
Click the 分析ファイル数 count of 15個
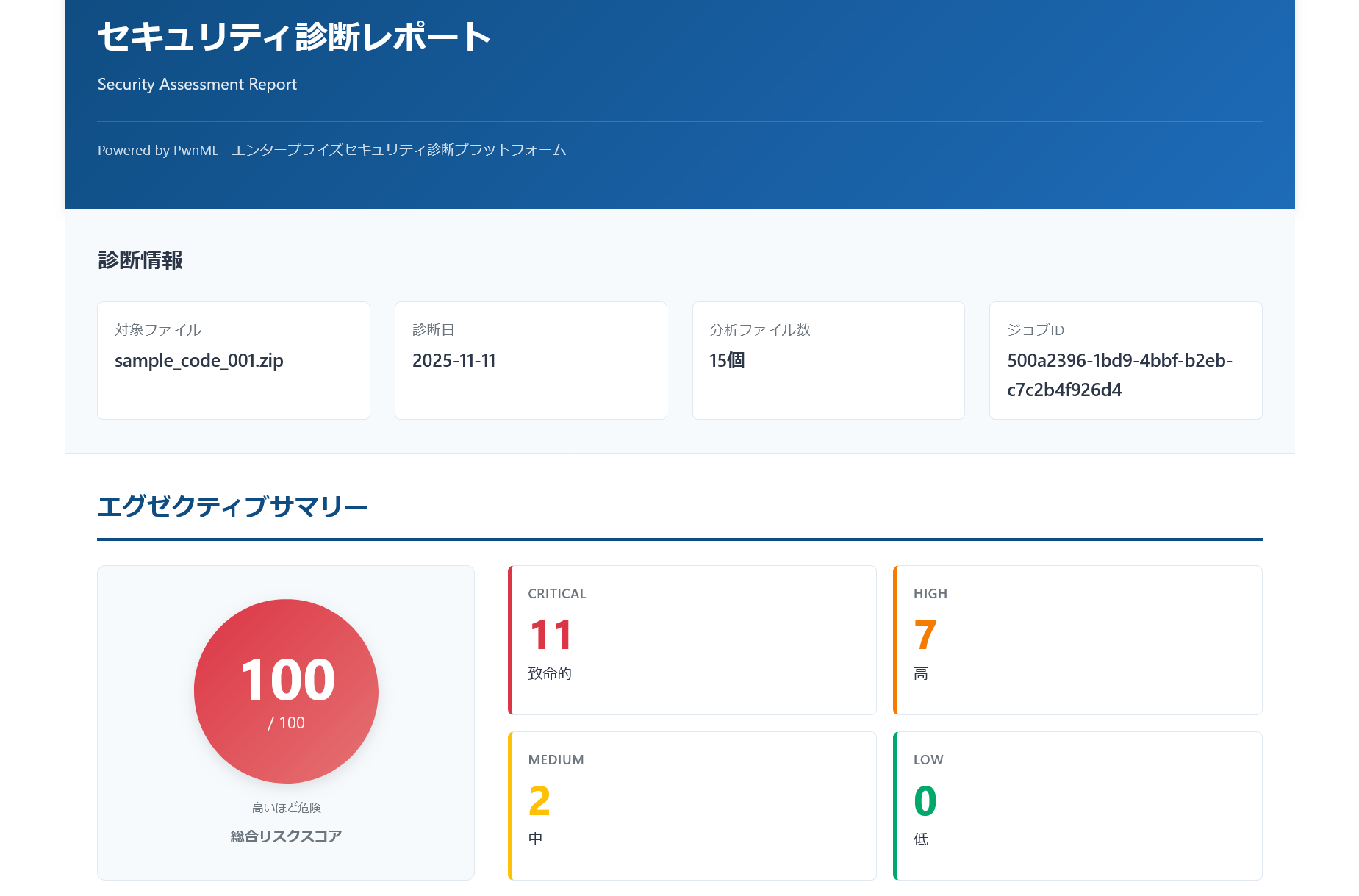click(x=725, y=360)
